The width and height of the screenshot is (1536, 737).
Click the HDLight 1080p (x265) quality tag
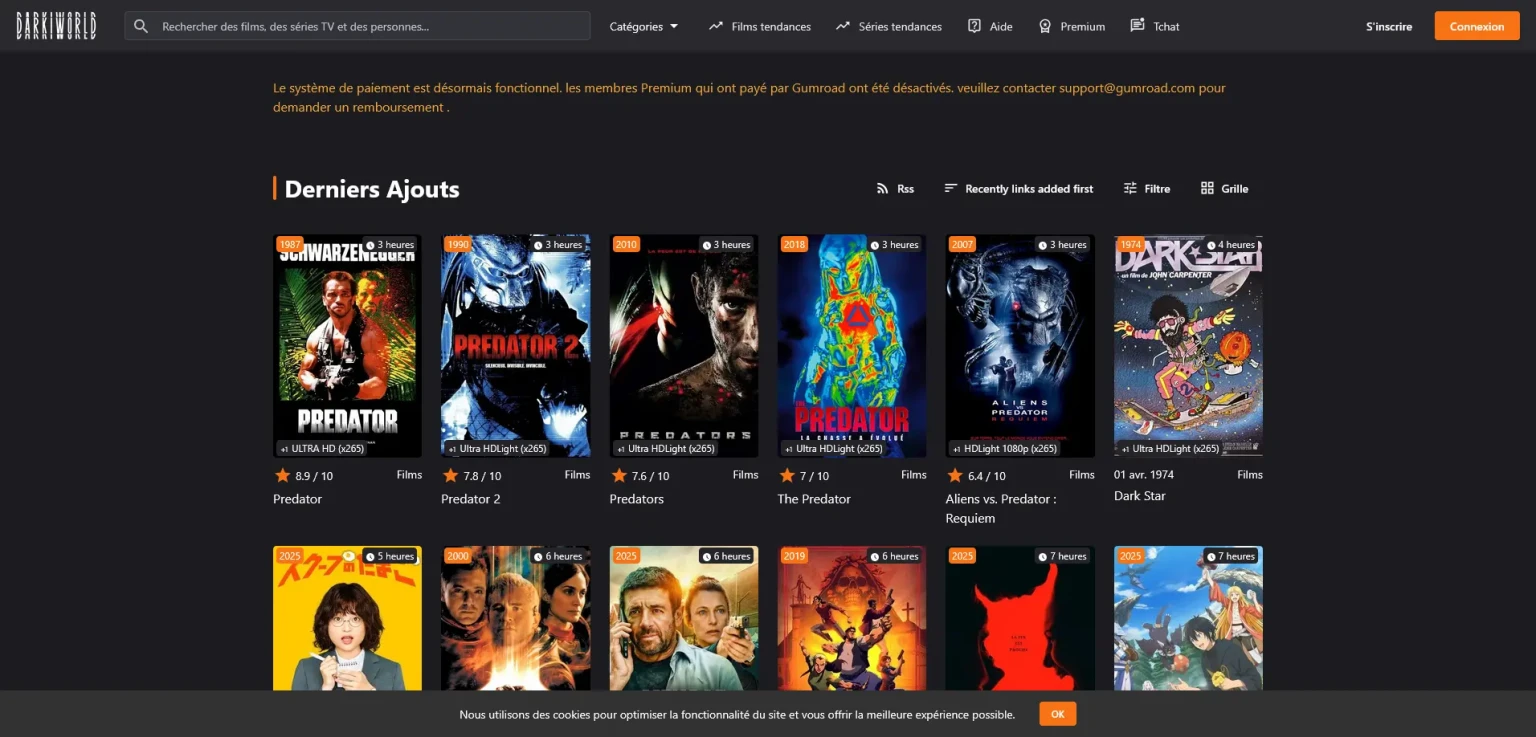point(1005,449)
